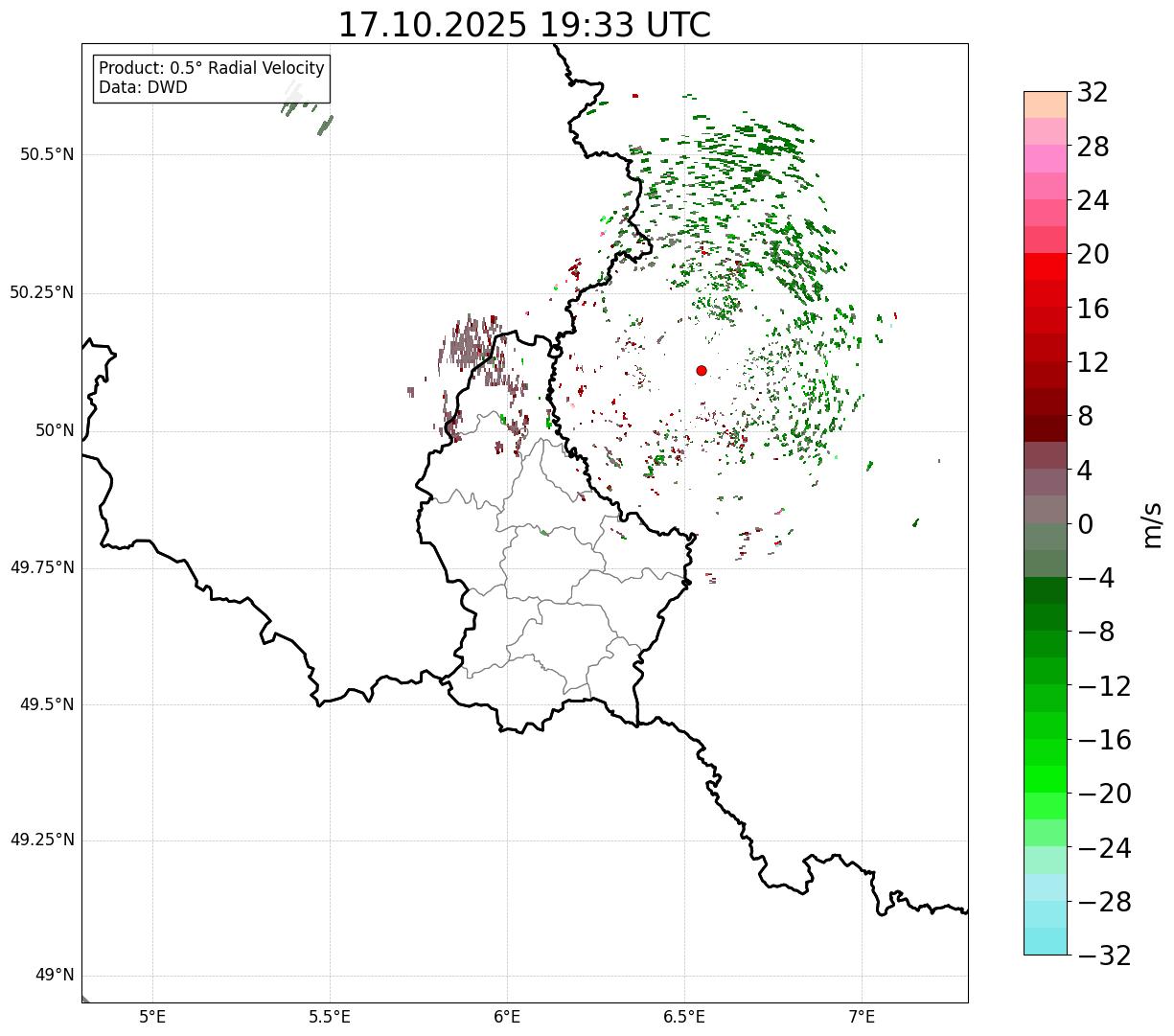Click the colorbar value −8
This screenshot has width=1174, height=1036.
[x=1095, y=633]
